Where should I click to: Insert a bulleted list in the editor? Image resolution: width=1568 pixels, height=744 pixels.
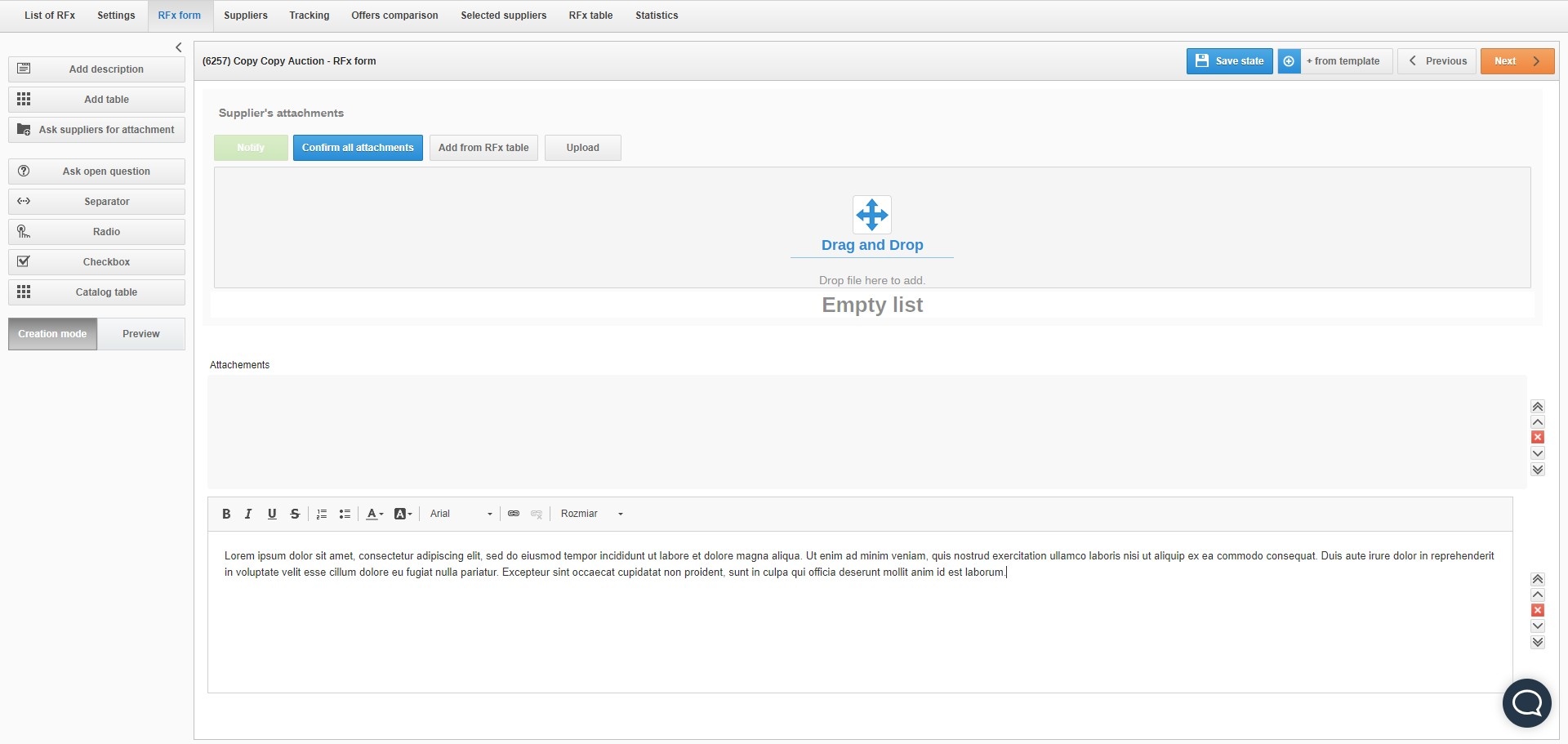coord(345,514)
